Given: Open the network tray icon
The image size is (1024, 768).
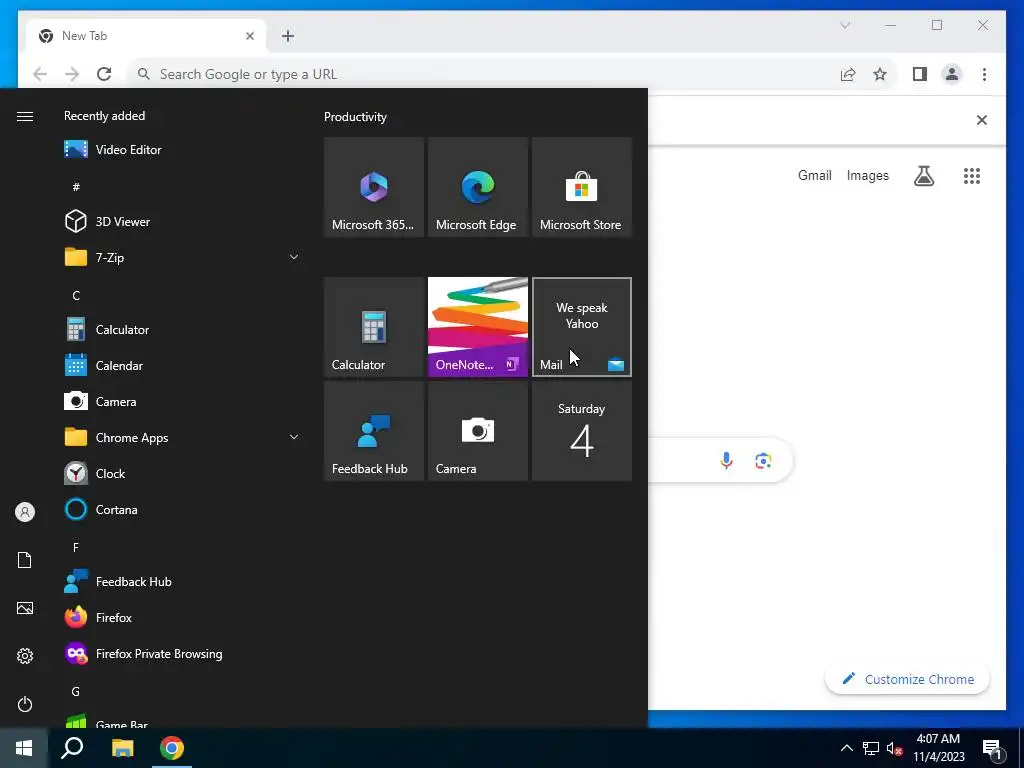Looking at the screenshot, I should (x=871, y=748).
